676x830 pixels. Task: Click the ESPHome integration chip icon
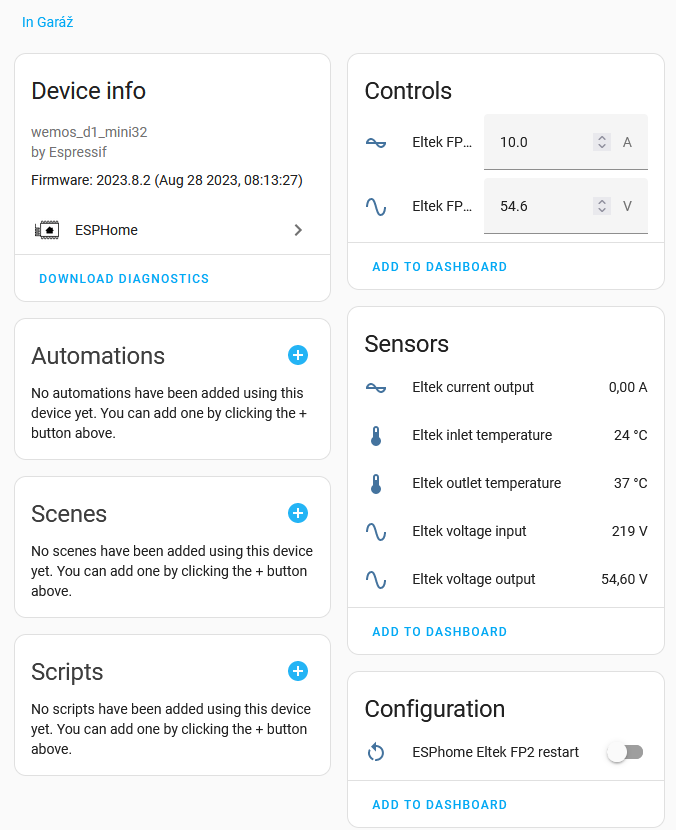[x=46, y=230]
